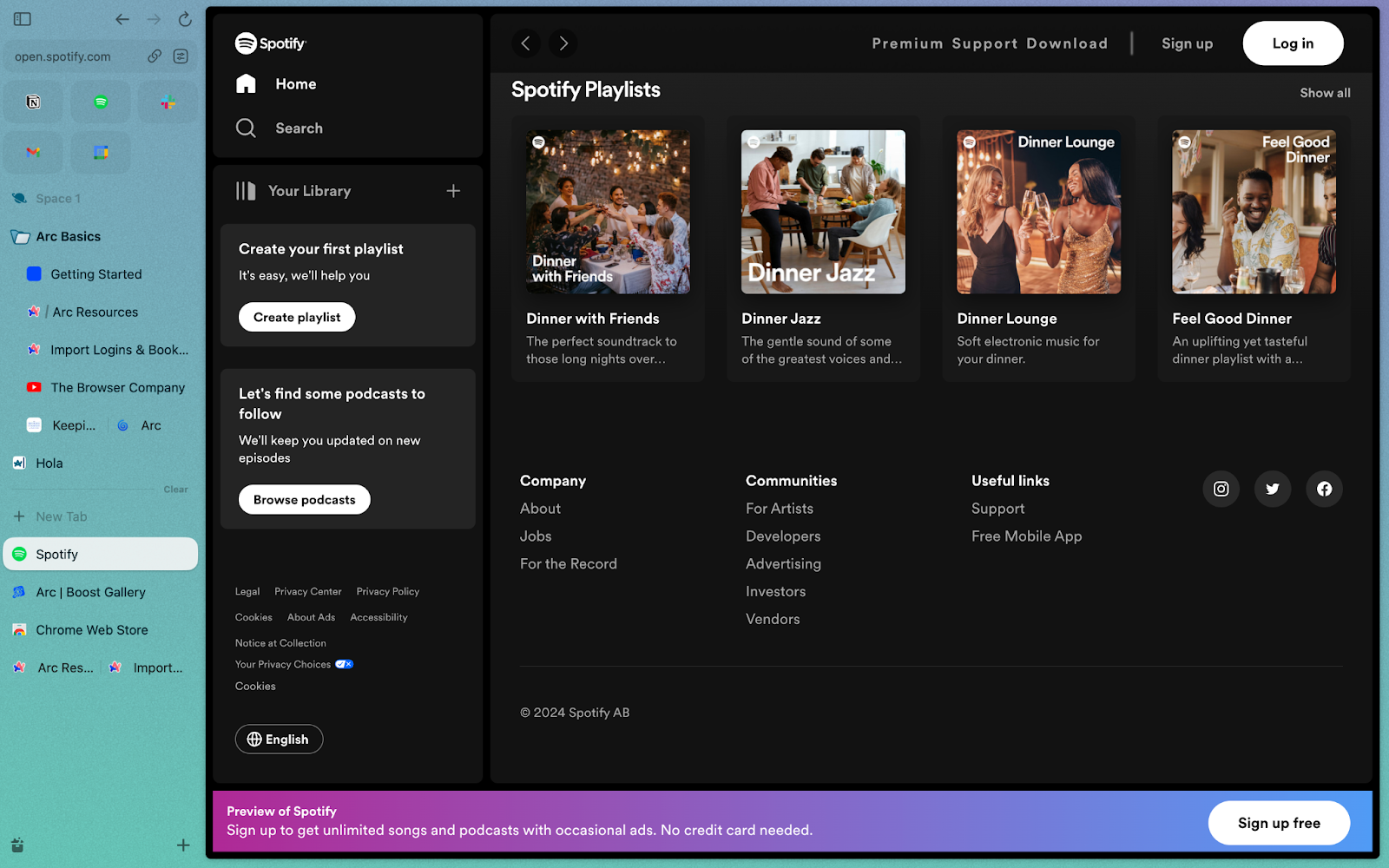Click the Sign up free button

1279,823
